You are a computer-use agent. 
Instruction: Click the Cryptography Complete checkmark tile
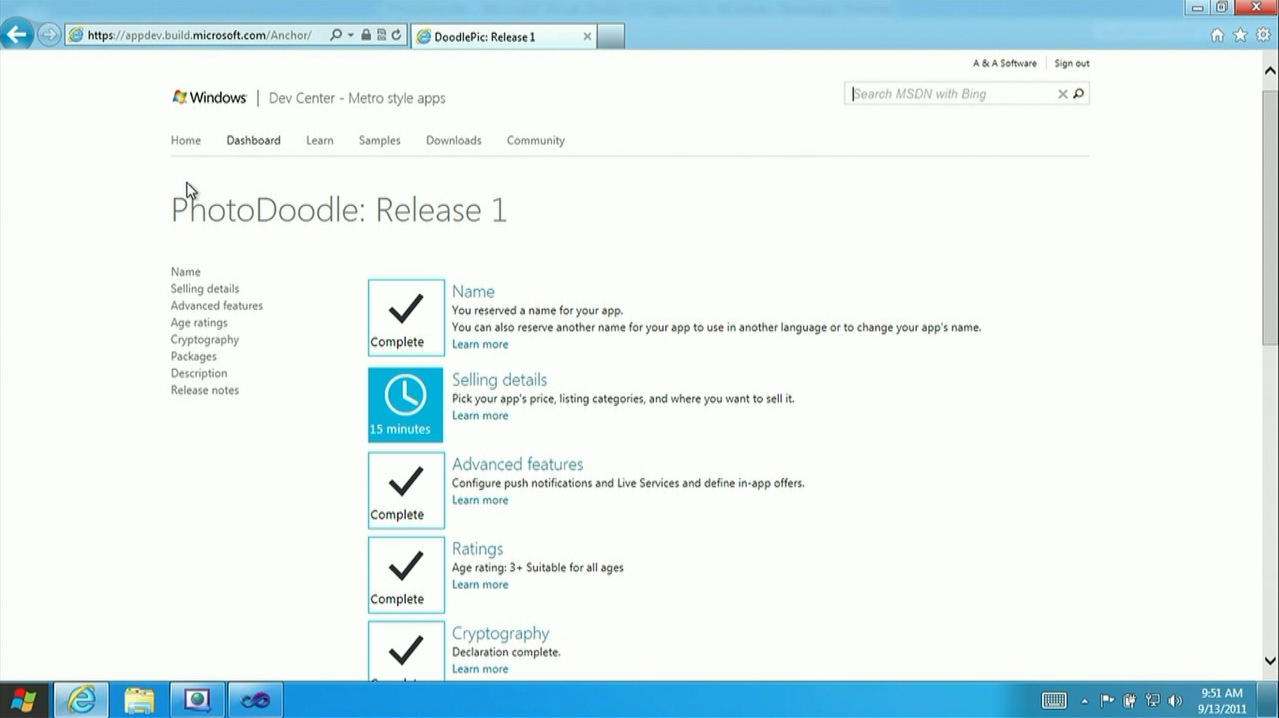pos(406,651)
